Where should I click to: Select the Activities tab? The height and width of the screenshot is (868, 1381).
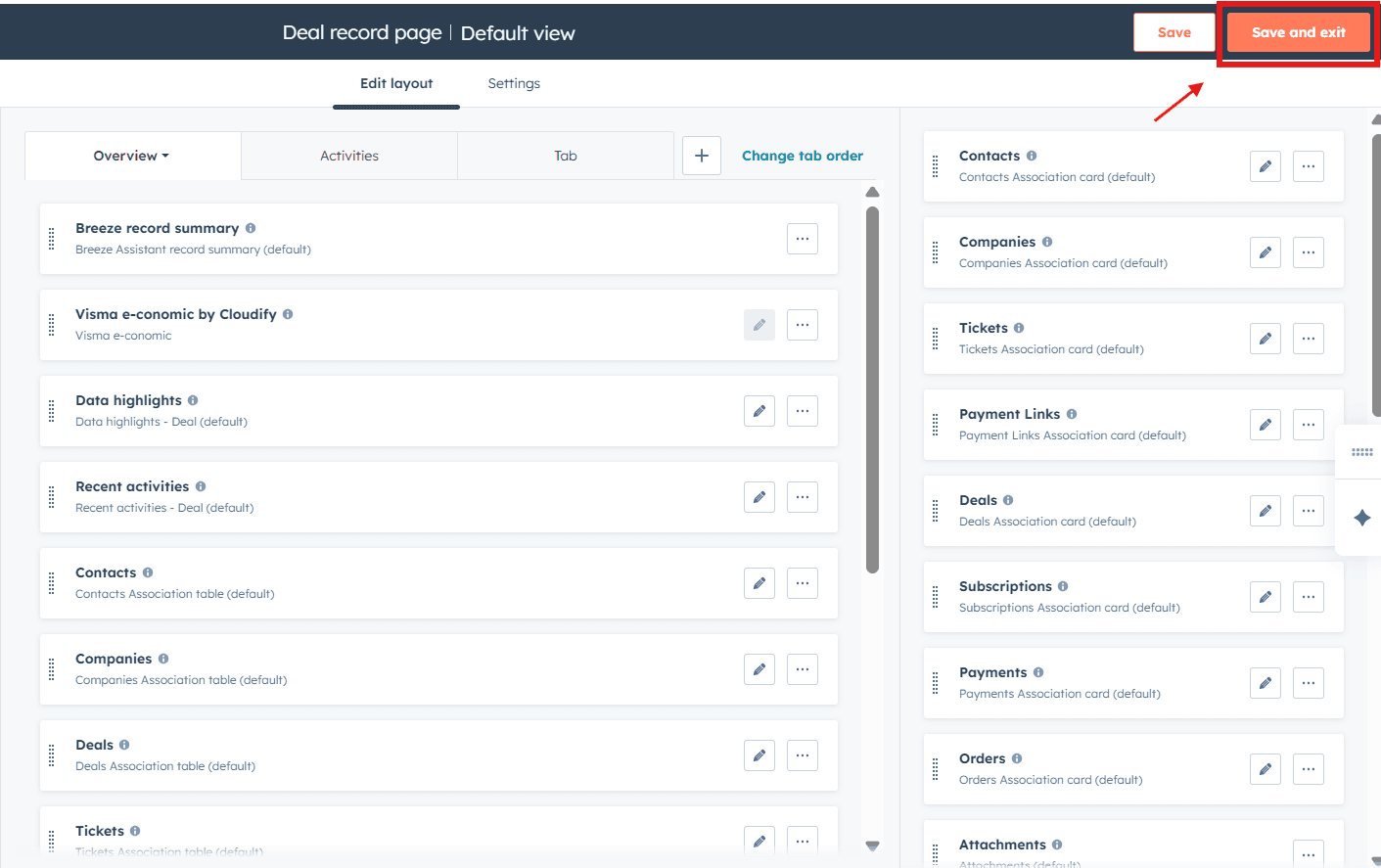348,155
